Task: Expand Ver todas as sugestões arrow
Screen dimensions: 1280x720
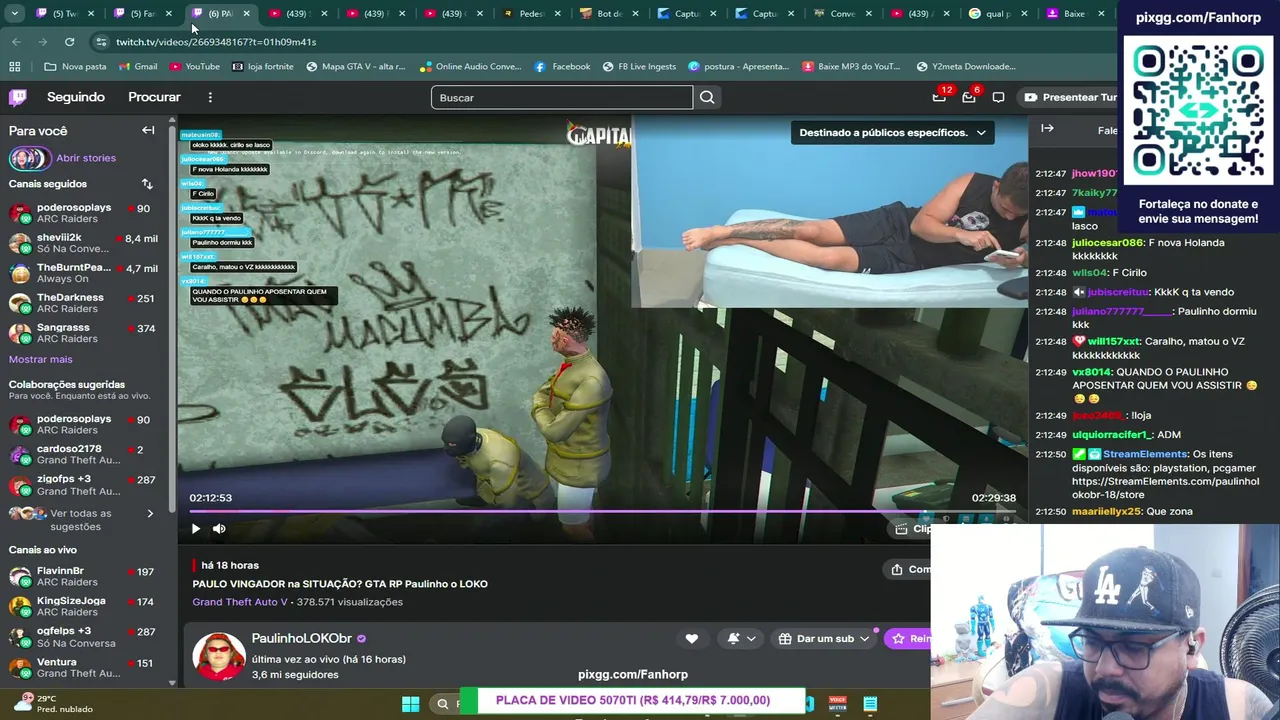Action: (x=150, y=514)
